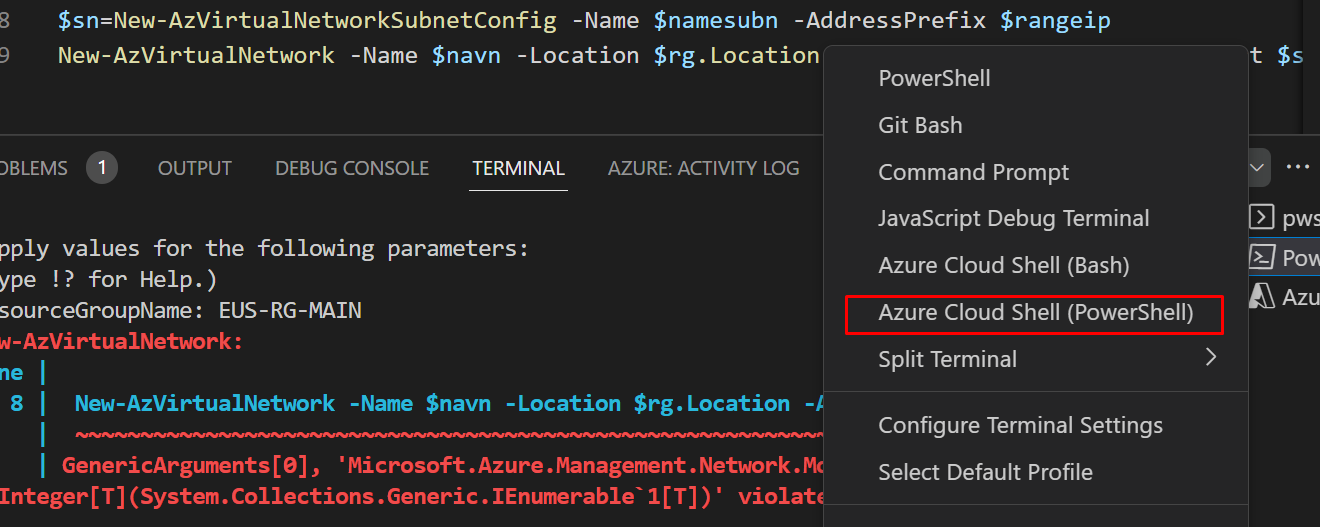Image resolution: width=1320 pixels, height=527 pixels.
Task: Click the $rangeip variable in the editor
Action: (x=1055, y=21)
